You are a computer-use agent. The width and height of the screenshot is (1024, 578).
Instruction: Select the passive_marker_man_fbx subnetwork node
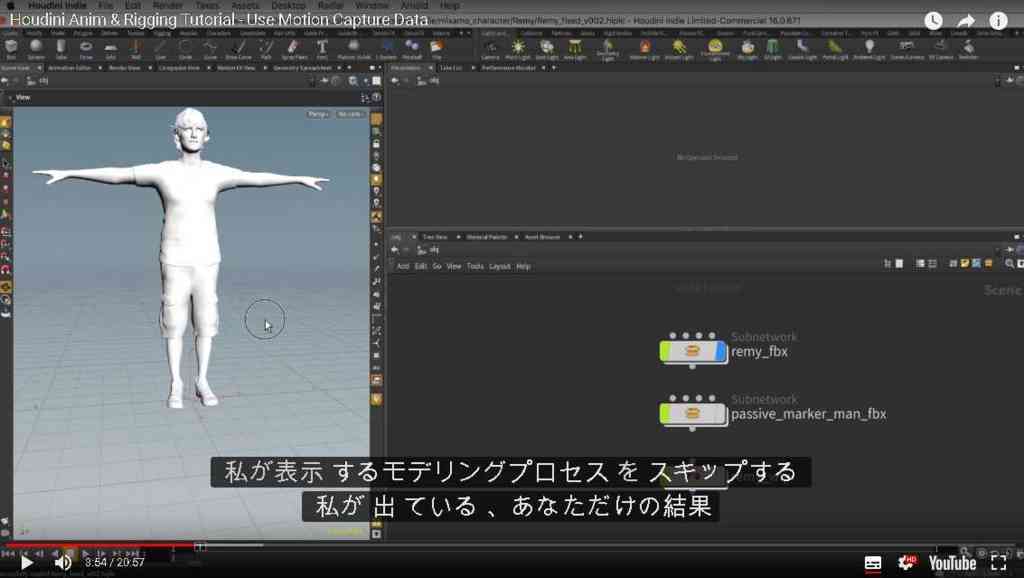(x=693, y=413)
